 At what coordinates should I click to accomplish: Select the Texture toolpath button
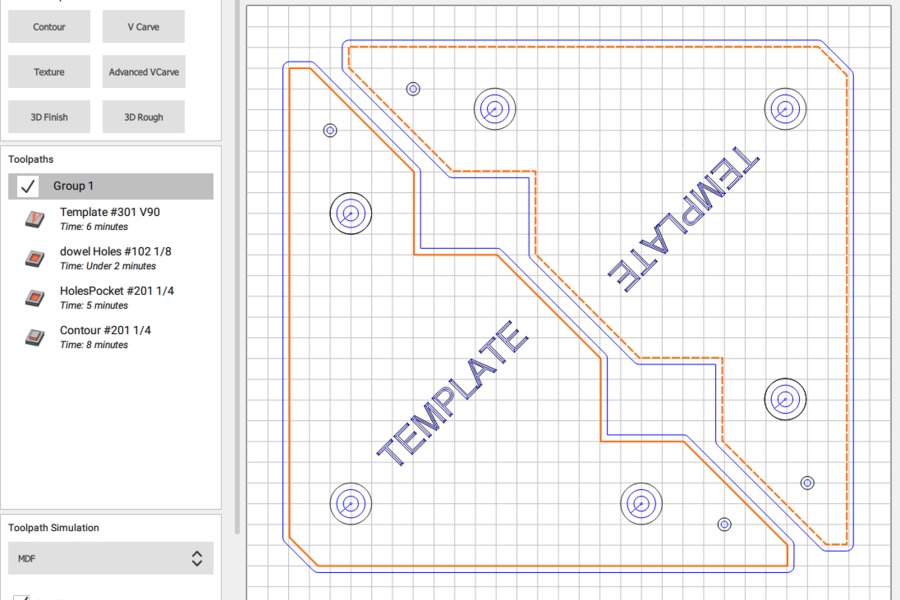(x=49, y=72)
